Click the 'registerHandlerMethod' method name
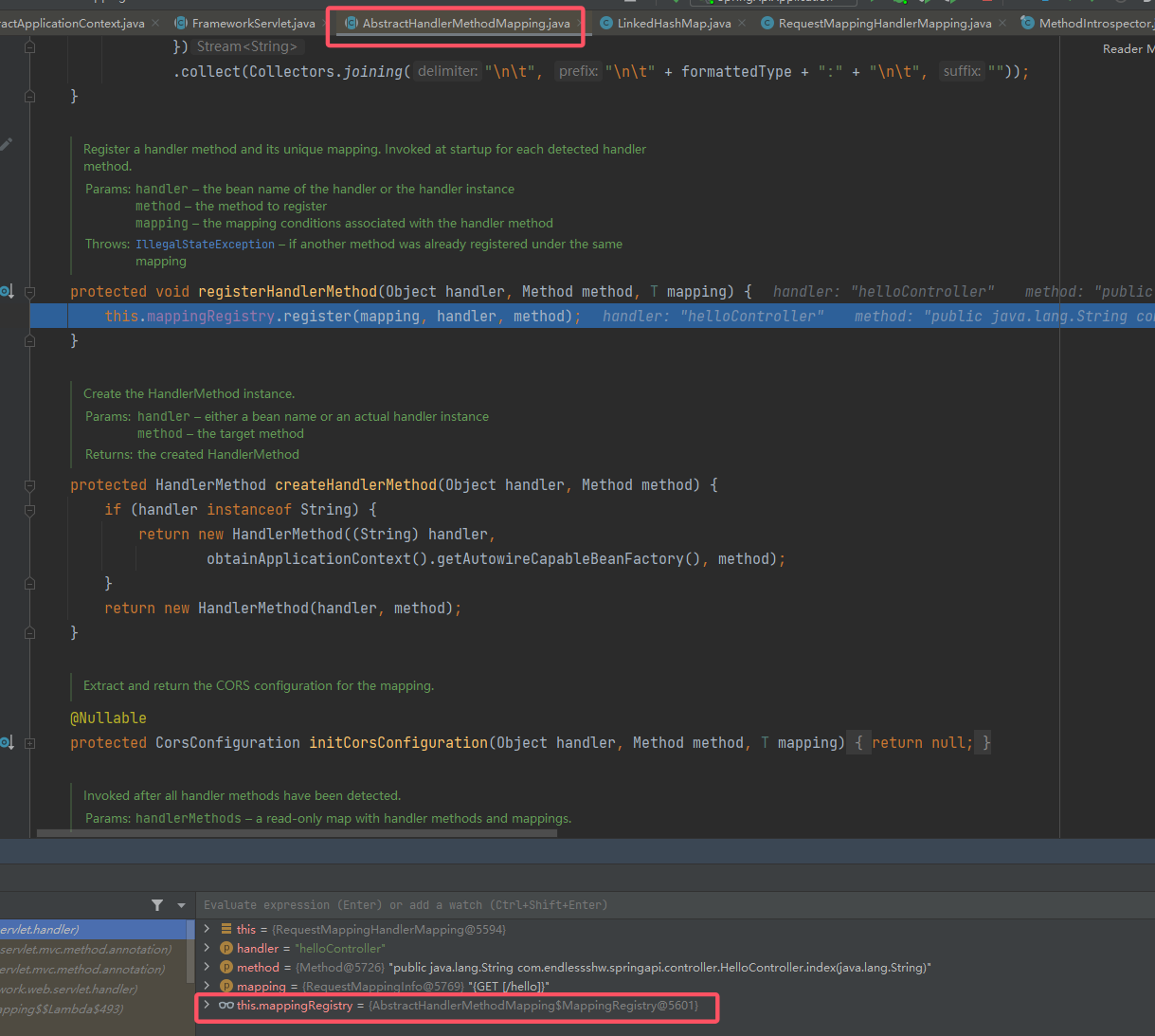 [287, 291]
